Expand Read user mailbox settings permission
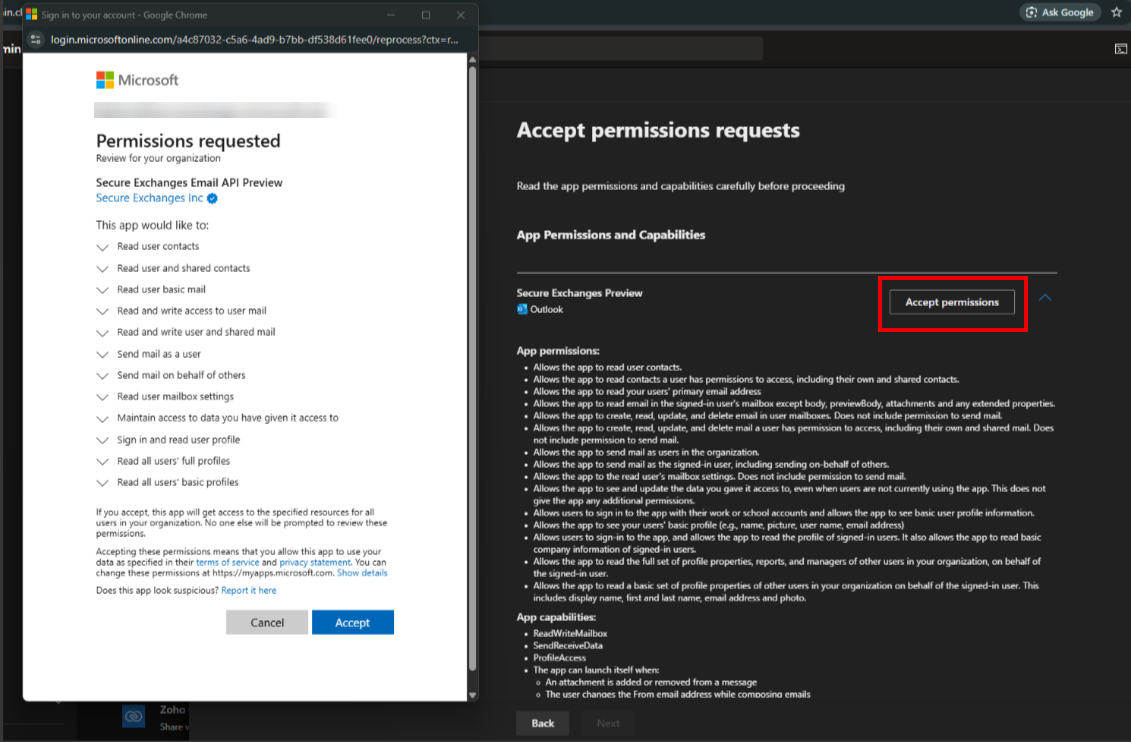 [102, 397]
